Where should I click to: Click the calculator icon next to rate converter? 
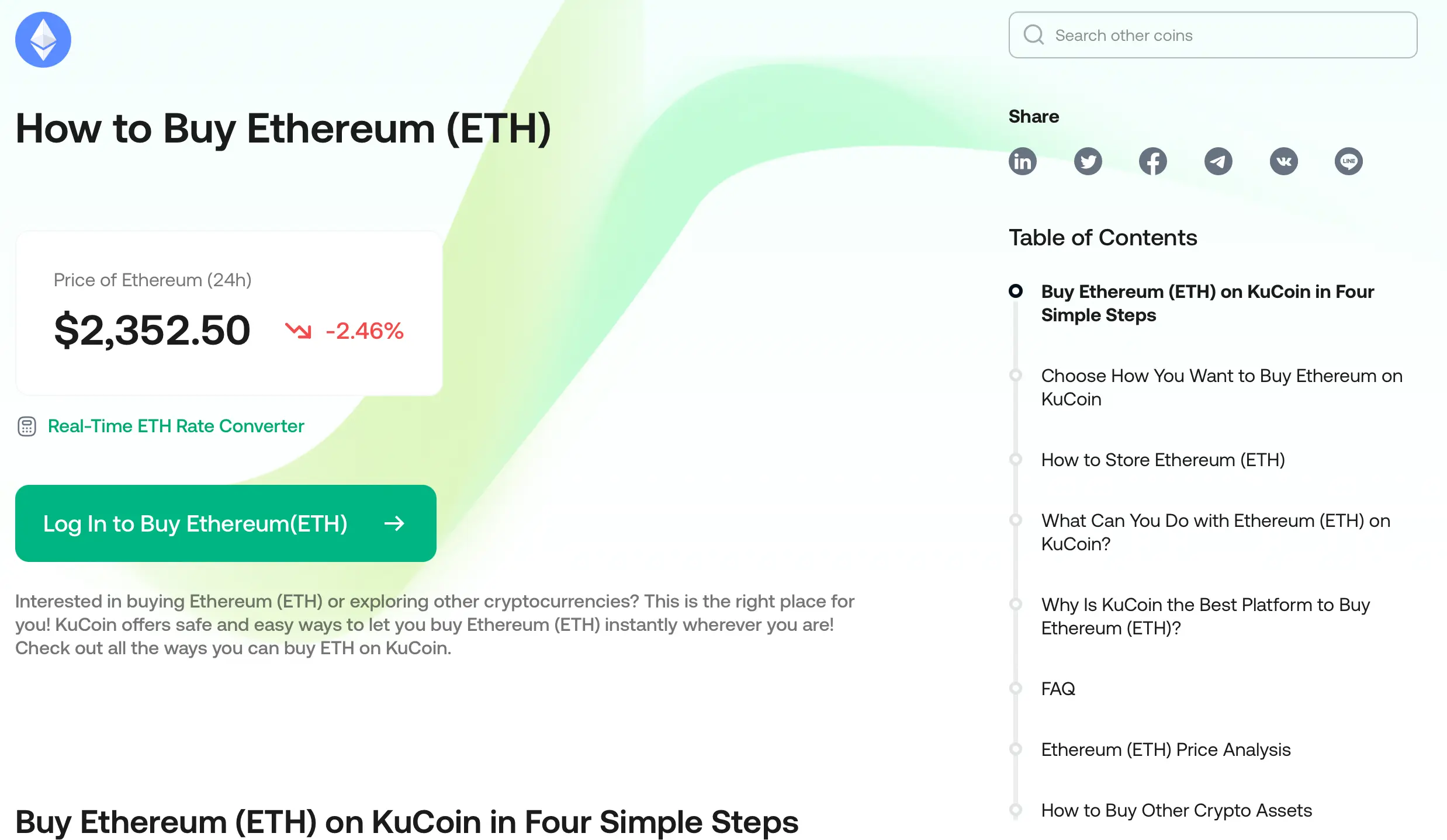tap(26, 426)
